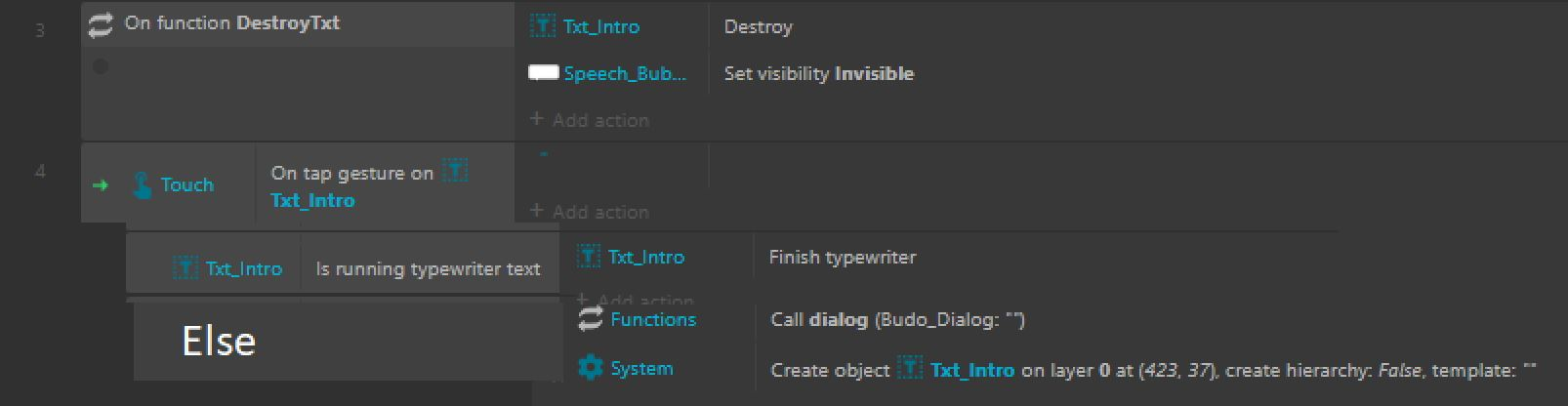Viewport: 1568px width, 406px height.
Task: Click Add action under tap gesture event
Action: [590, 211]
